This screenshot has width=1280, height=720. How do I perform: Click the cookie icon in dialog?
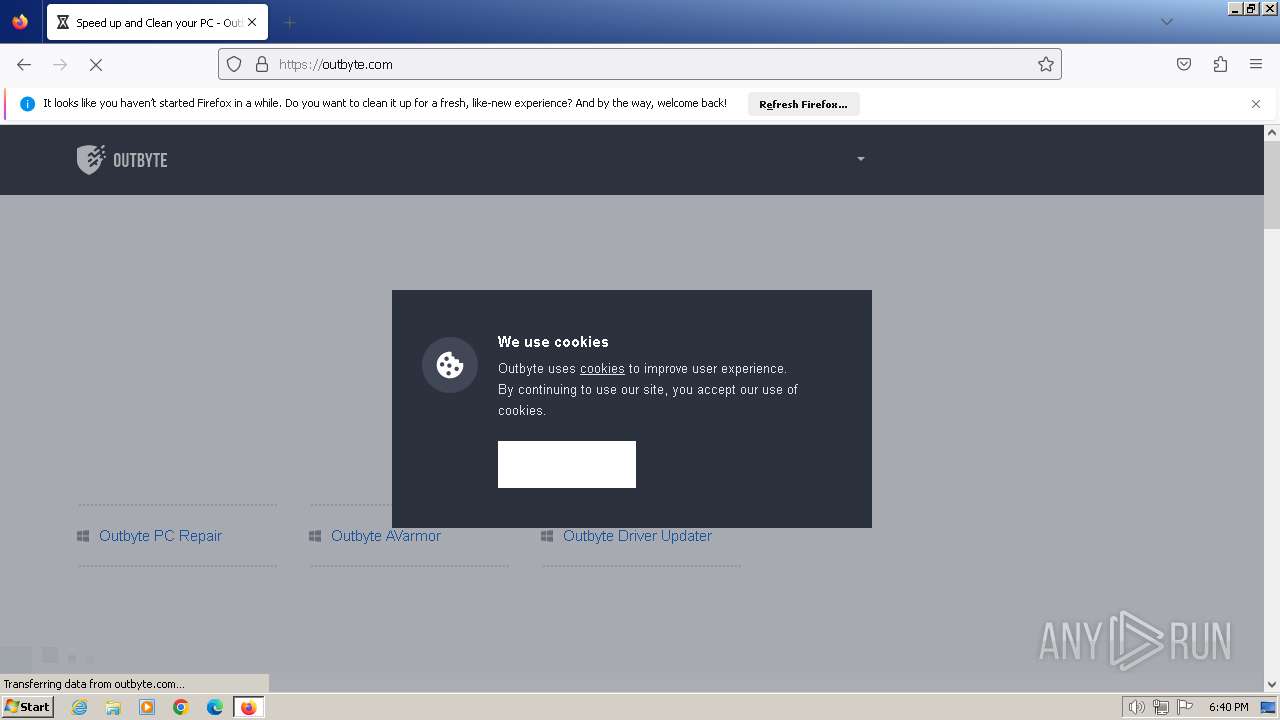click(x=450, y=365)
